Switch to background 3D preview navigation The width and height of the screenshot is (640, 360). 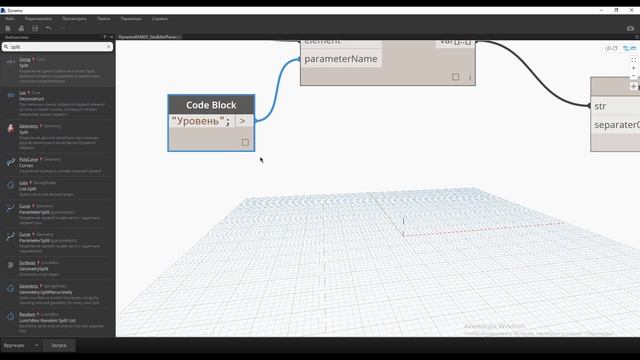[611, 48]
